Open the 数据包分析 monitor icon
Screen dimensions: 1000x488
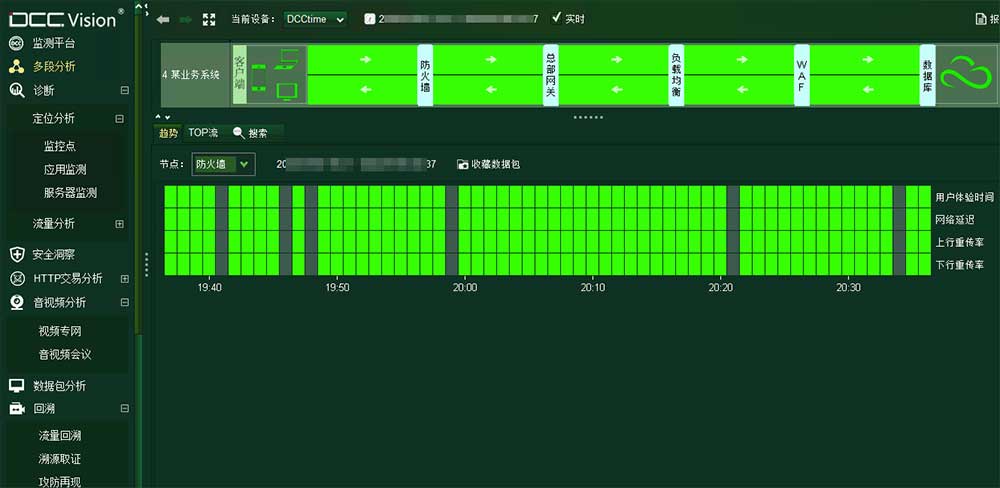click(17, 386)
